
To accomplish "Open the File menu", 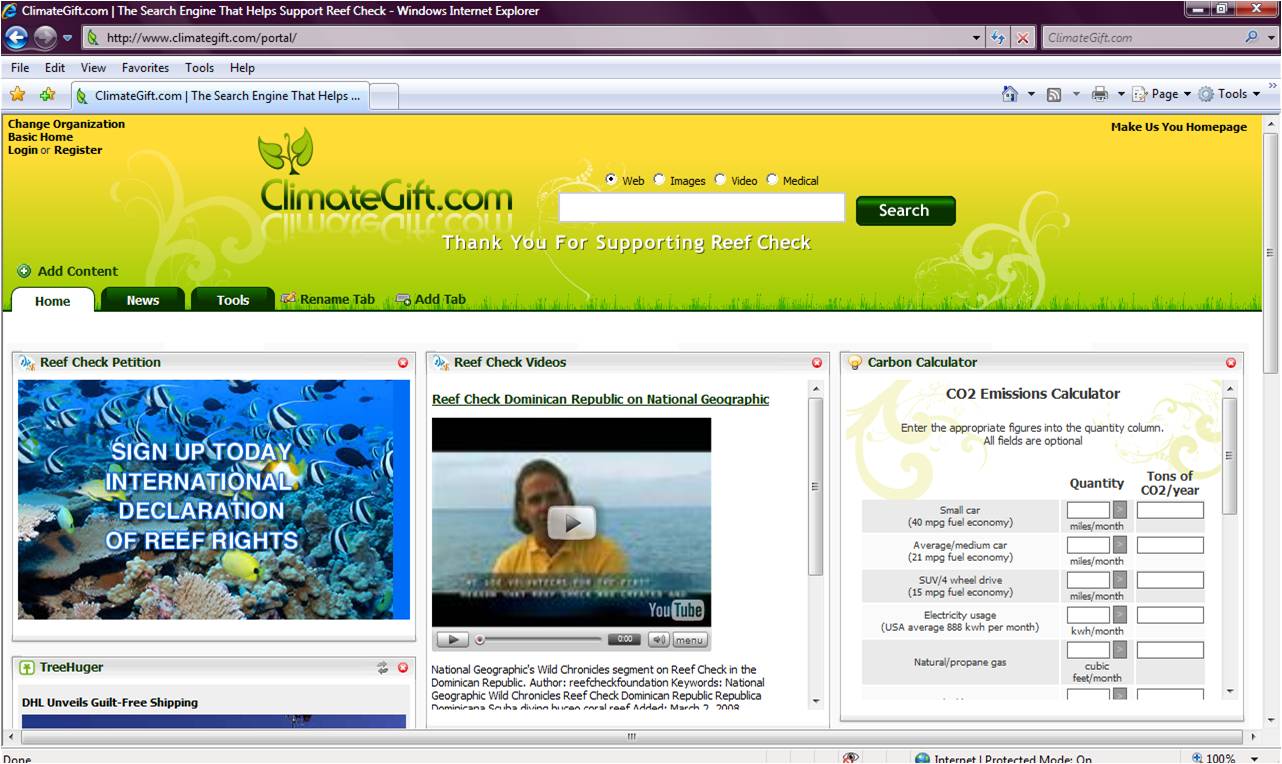I will pyautogui.click(x=20, y=68).
